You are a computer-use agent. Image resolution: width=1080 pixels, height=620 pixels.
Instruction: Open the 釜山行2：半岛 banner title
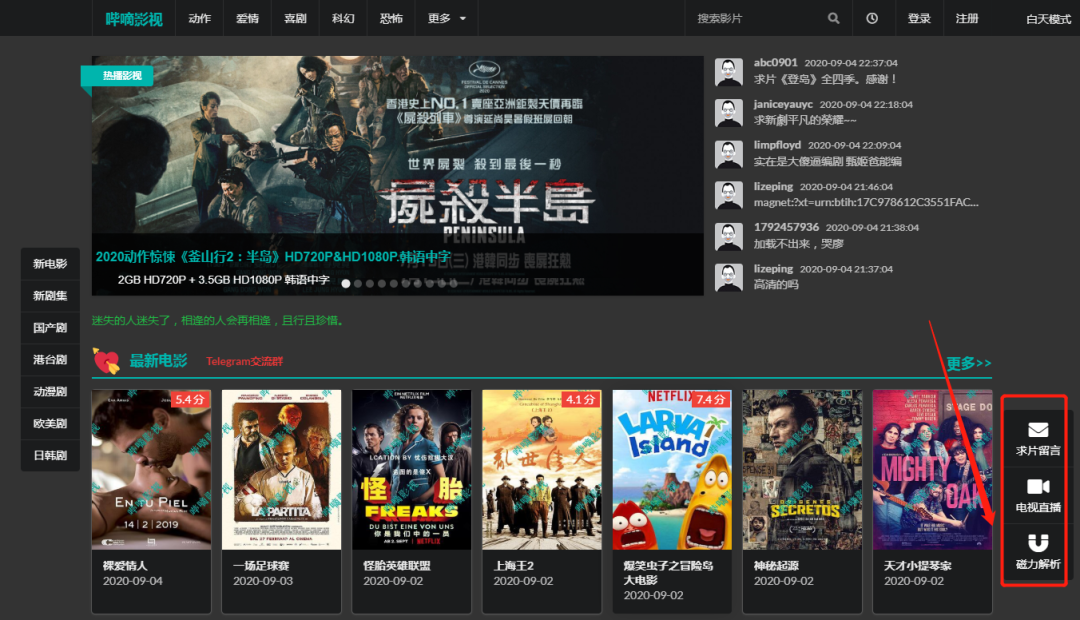(x=273, y=257)
